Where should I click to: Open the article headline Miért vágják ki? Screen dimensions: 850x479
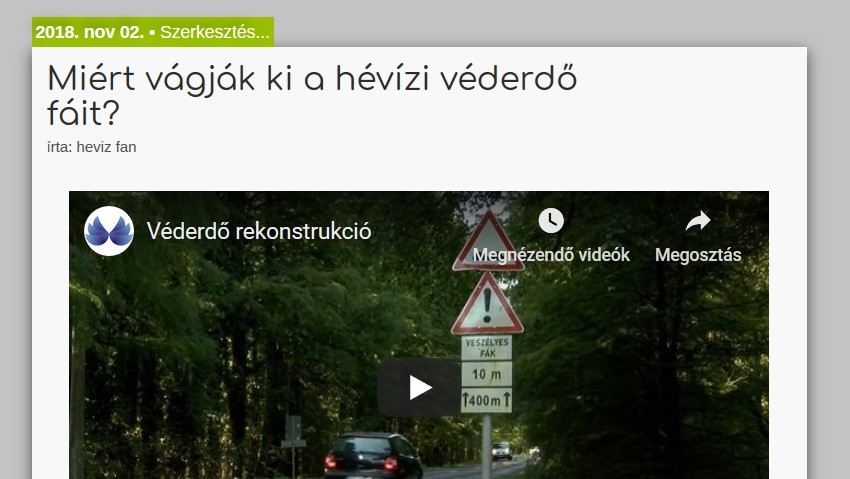[312, 95]
